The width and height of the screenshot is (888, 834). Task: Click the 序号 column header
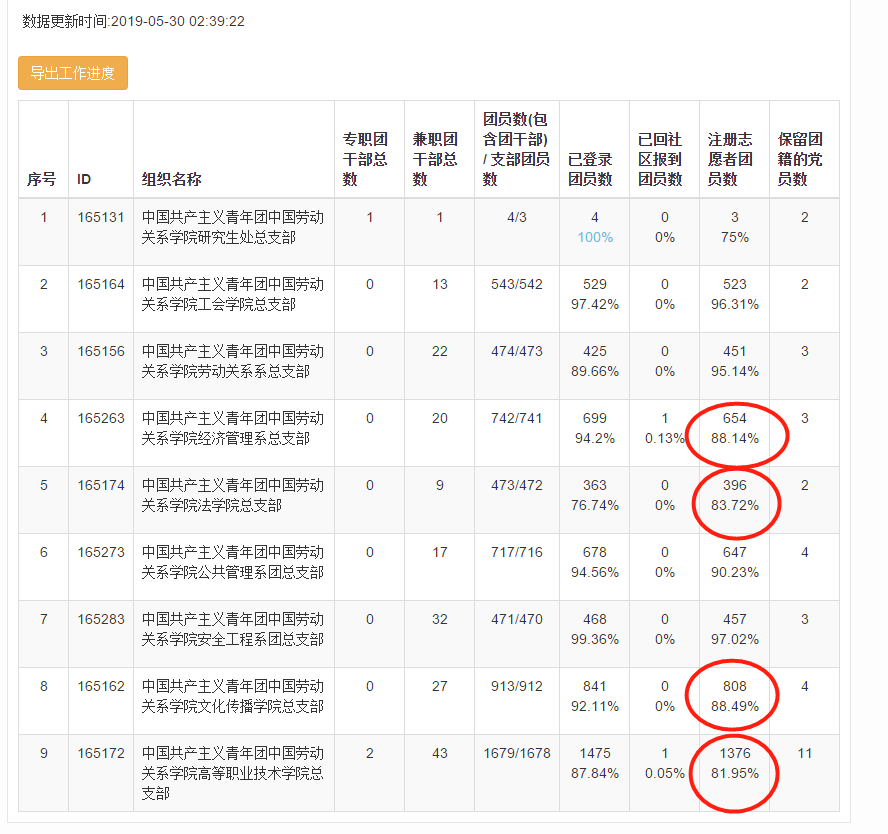coord(41,179)
